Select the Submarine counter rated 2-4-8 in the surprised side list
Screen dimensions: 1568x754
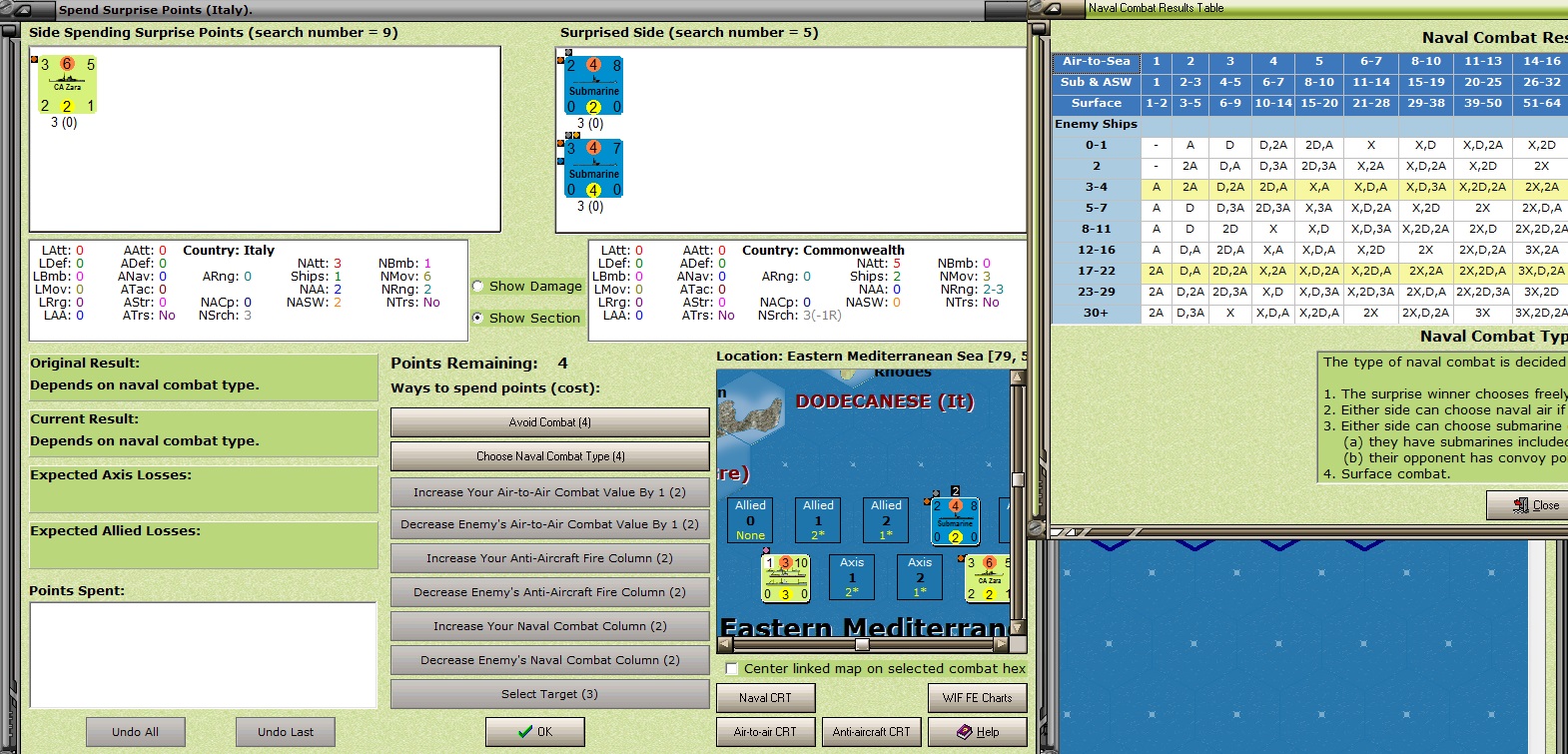[593, 86]
